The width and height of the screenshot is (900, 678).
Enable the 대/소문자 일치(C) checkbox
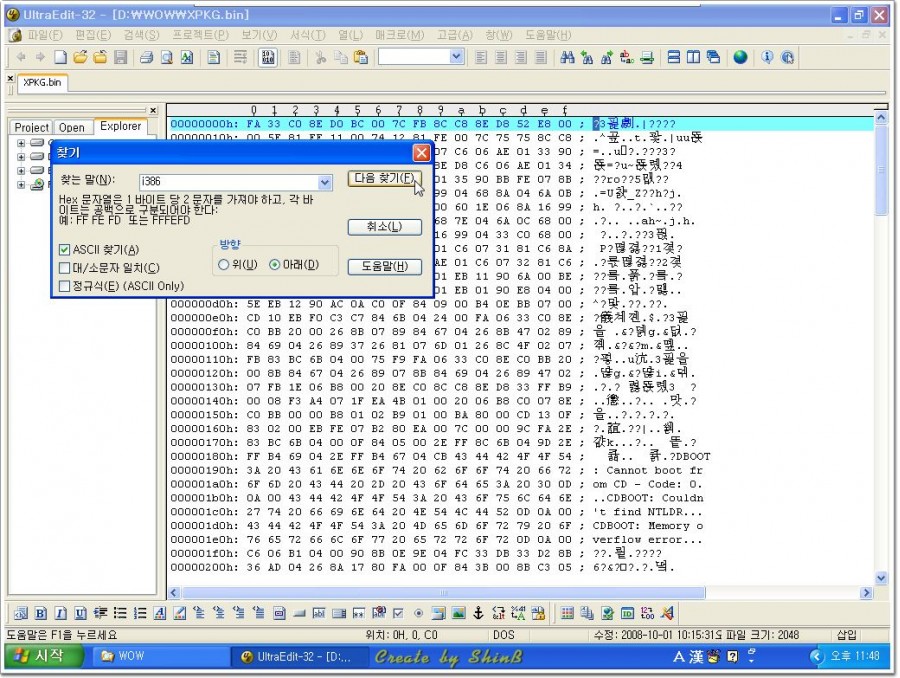click(x=64, y=268)
